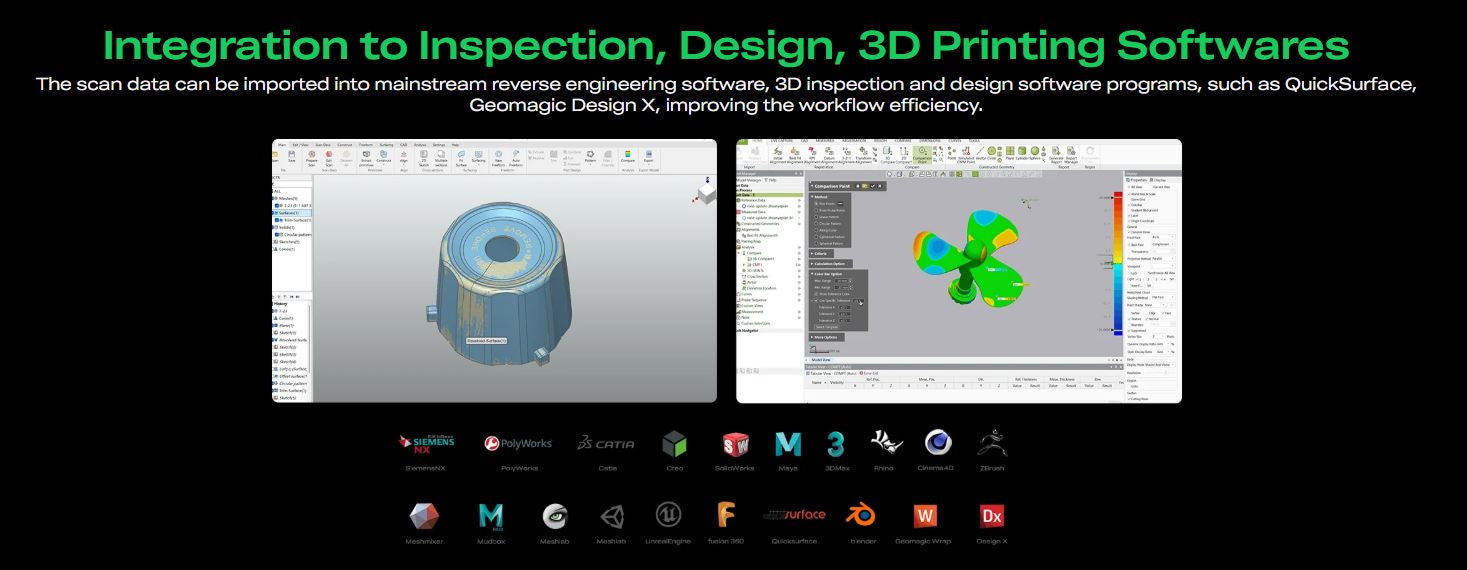This screenshot has width=1467, height=570.
Task: Switch to Scan Data tab in QuickSurface
Action: 323,145
